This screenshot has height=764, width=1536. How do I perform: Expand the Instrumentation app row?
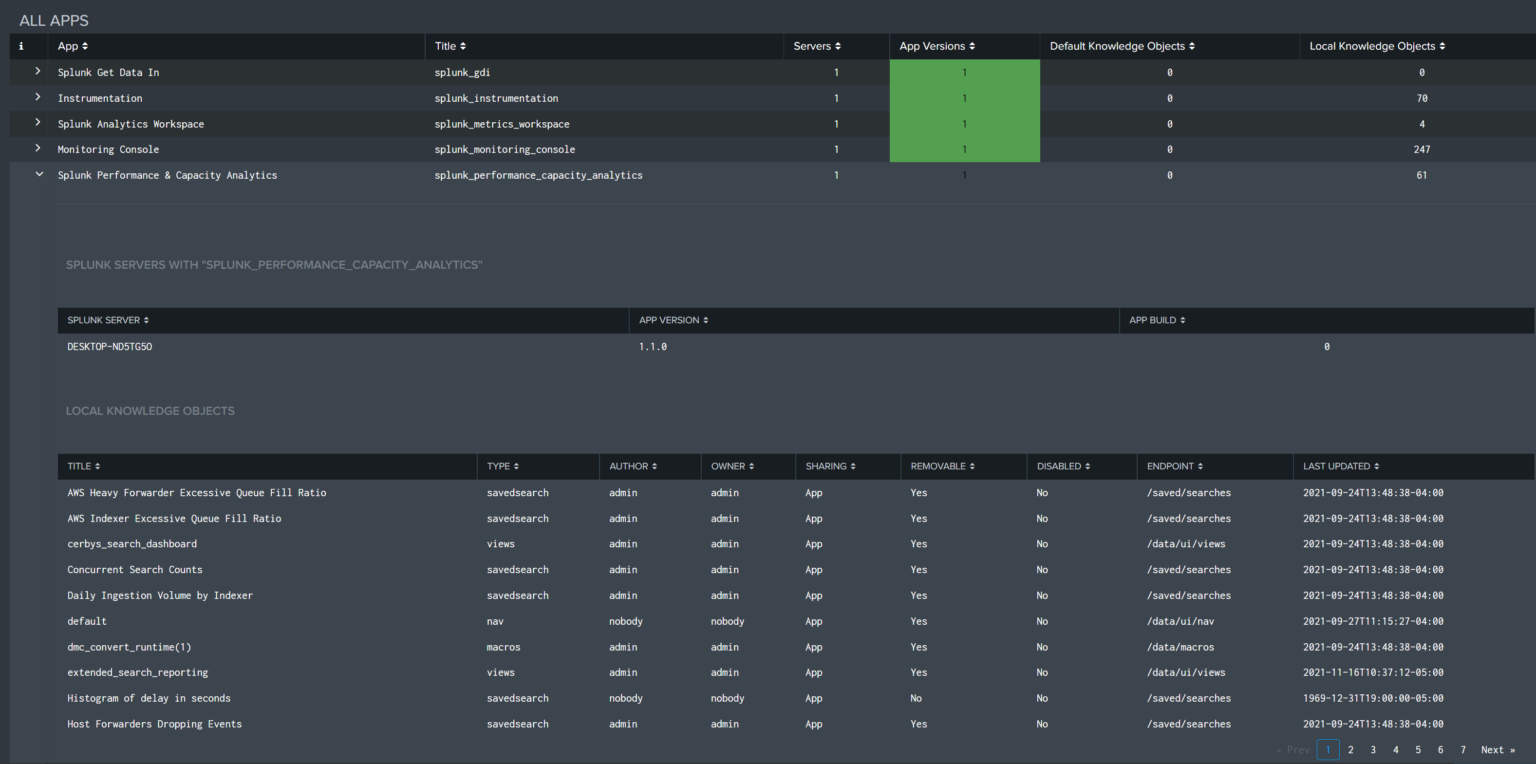click(x=38, y=98)
